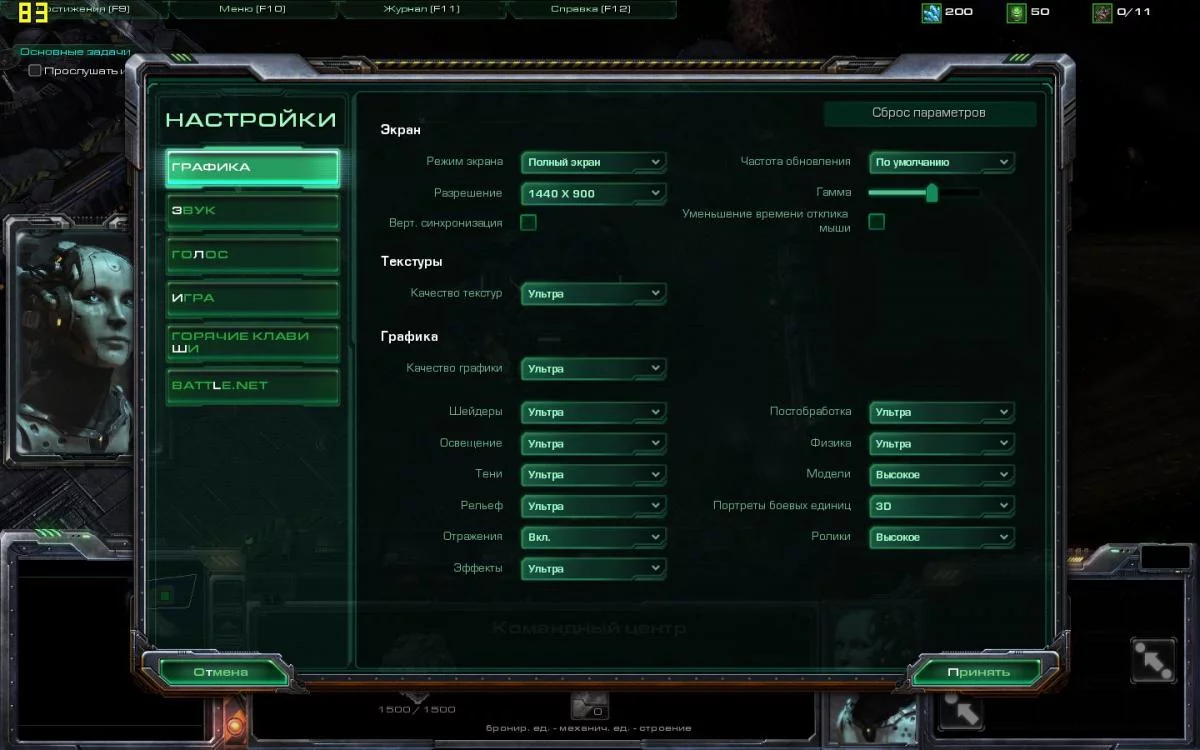Open the Модели dropdown
1200x750 pixels.
point(941,475)
